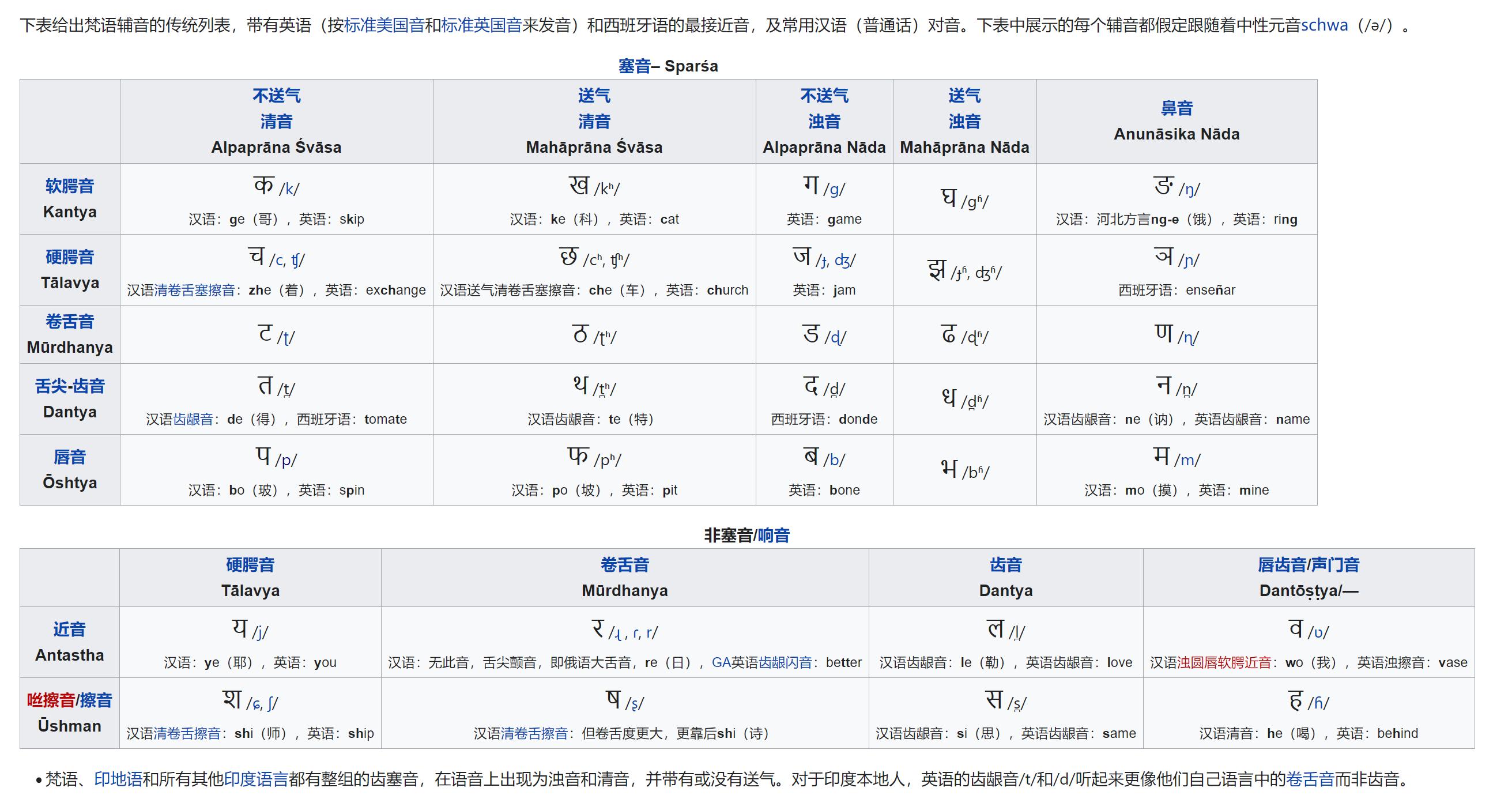Open the 清音 link in first column header
This screenshot has width=1512, height=799.
point(276,121)
